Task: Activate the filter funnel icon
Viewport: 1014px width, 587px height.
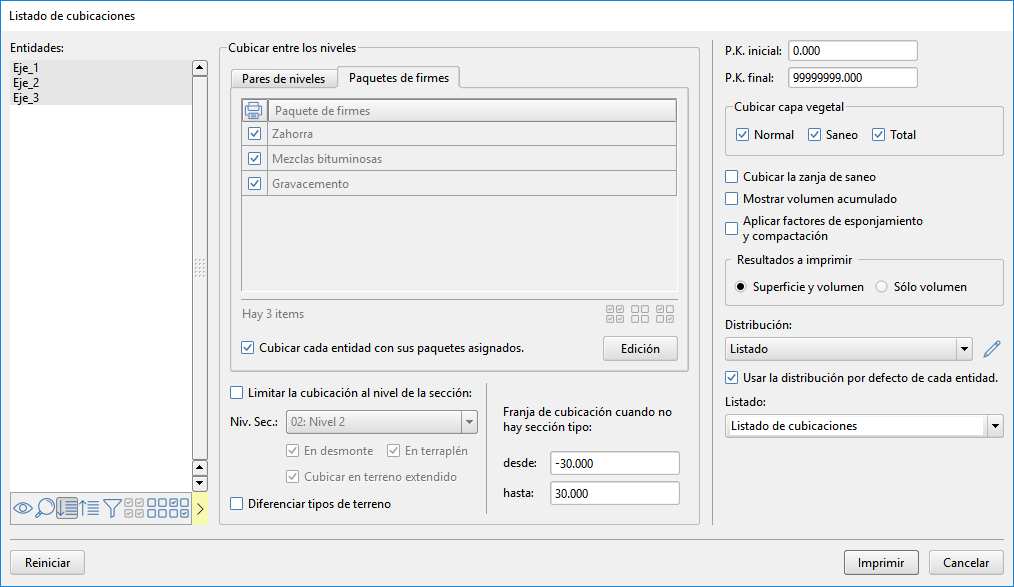Action: (112, 508)
